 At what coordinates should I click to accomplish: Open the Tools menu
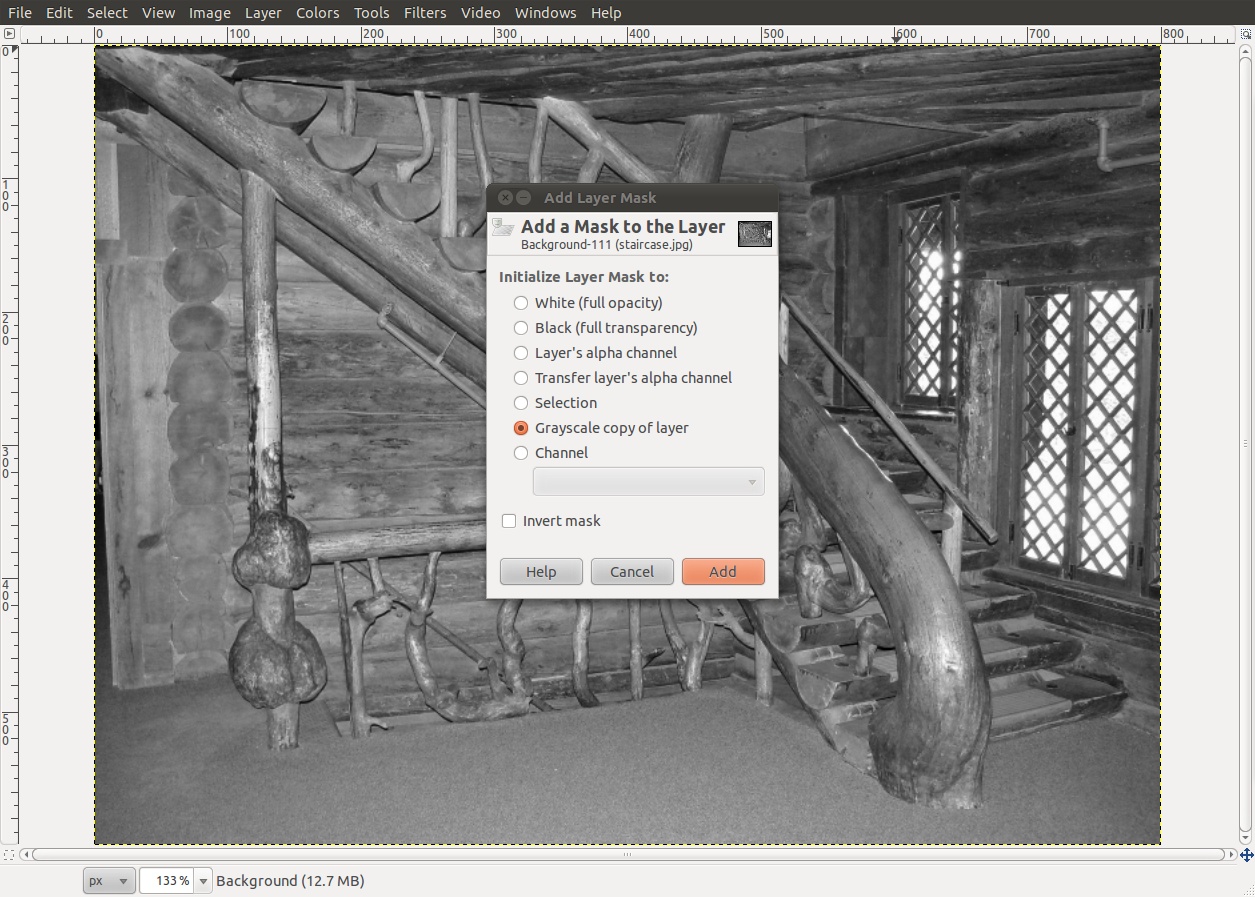pos(372,13)
